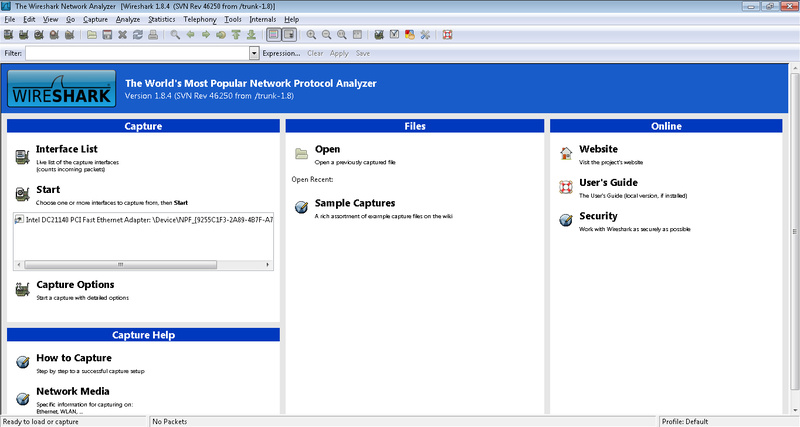Open Capture Options on welcome page

(x=75, y=285)
